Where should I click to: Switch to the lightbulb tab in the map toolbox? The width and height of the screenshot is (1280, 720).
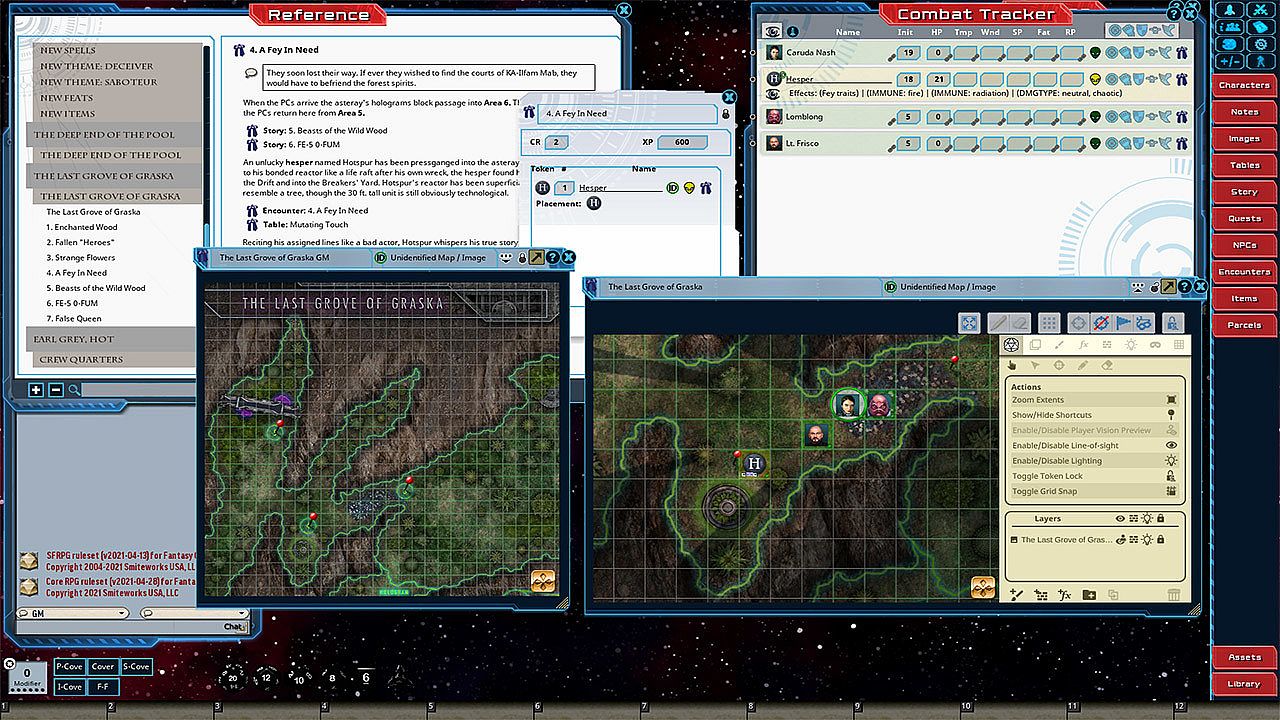[x=1131, y=345]
